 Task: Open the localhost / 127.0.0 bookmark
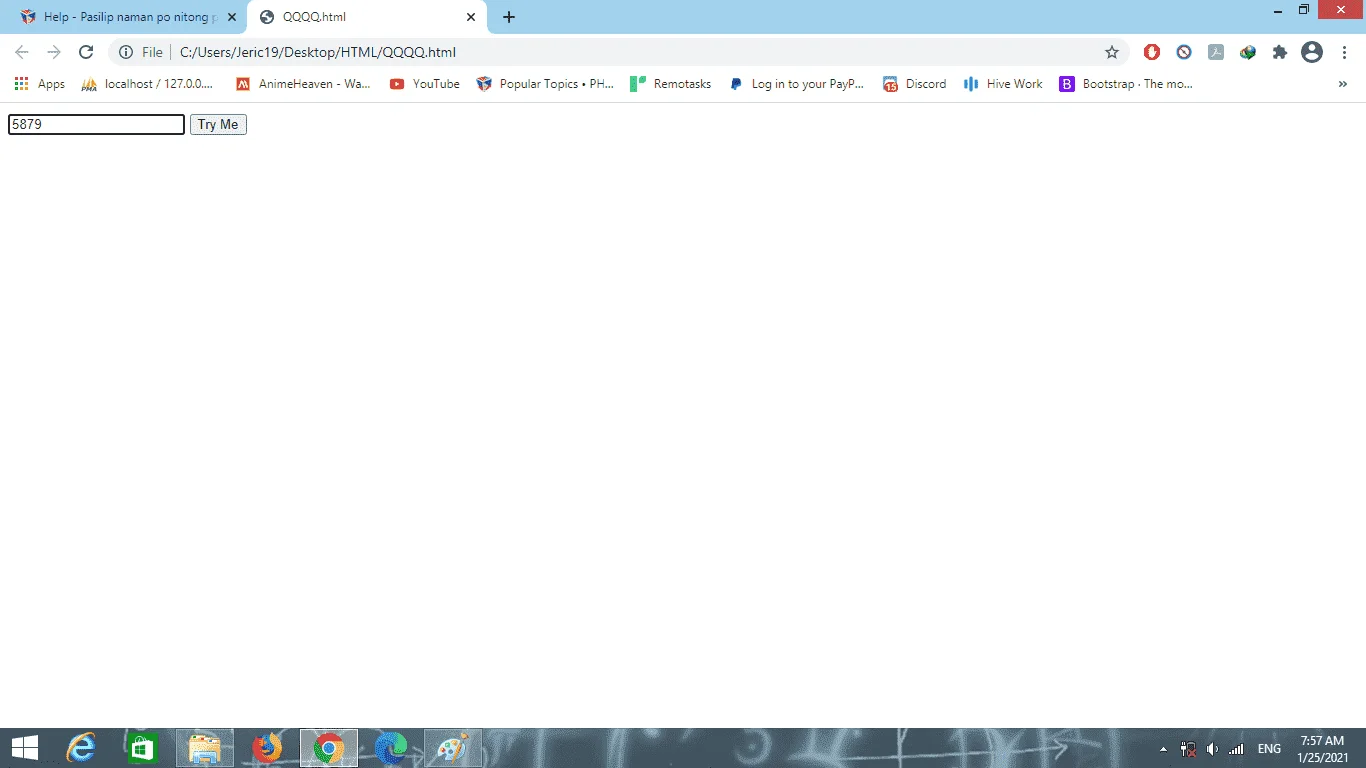tap(148, 84)
